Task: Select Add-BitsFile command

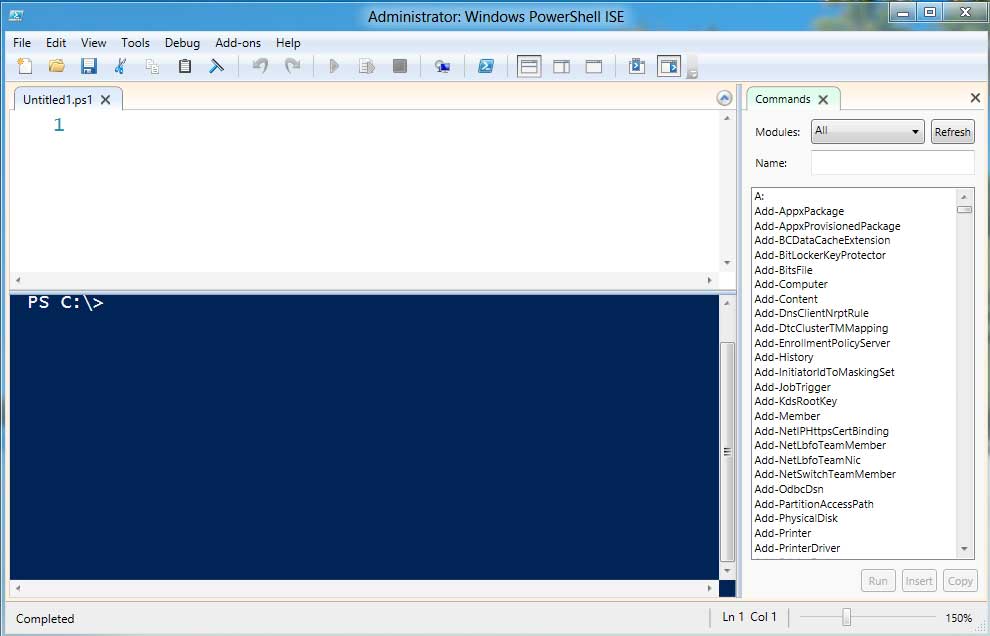Action: click(x=783, y=270)
